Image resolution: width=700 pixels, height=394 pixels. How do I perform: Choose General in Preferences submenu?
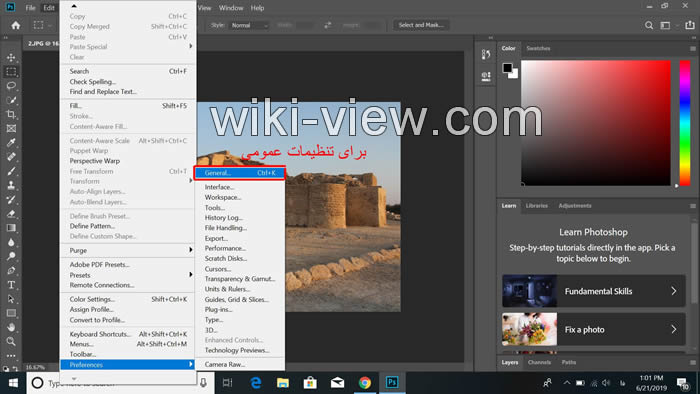pos(240,173)
